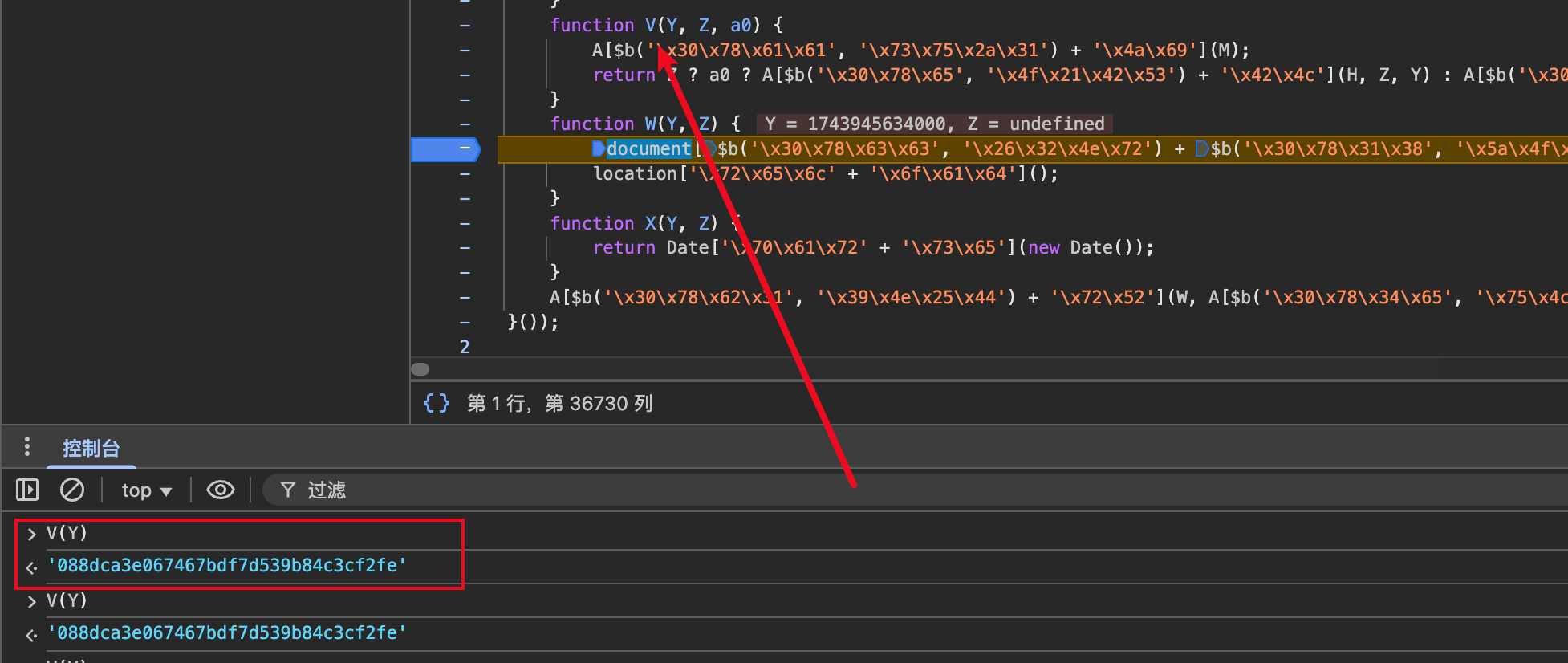Switch to the 控制台 tab

(91, 448)
